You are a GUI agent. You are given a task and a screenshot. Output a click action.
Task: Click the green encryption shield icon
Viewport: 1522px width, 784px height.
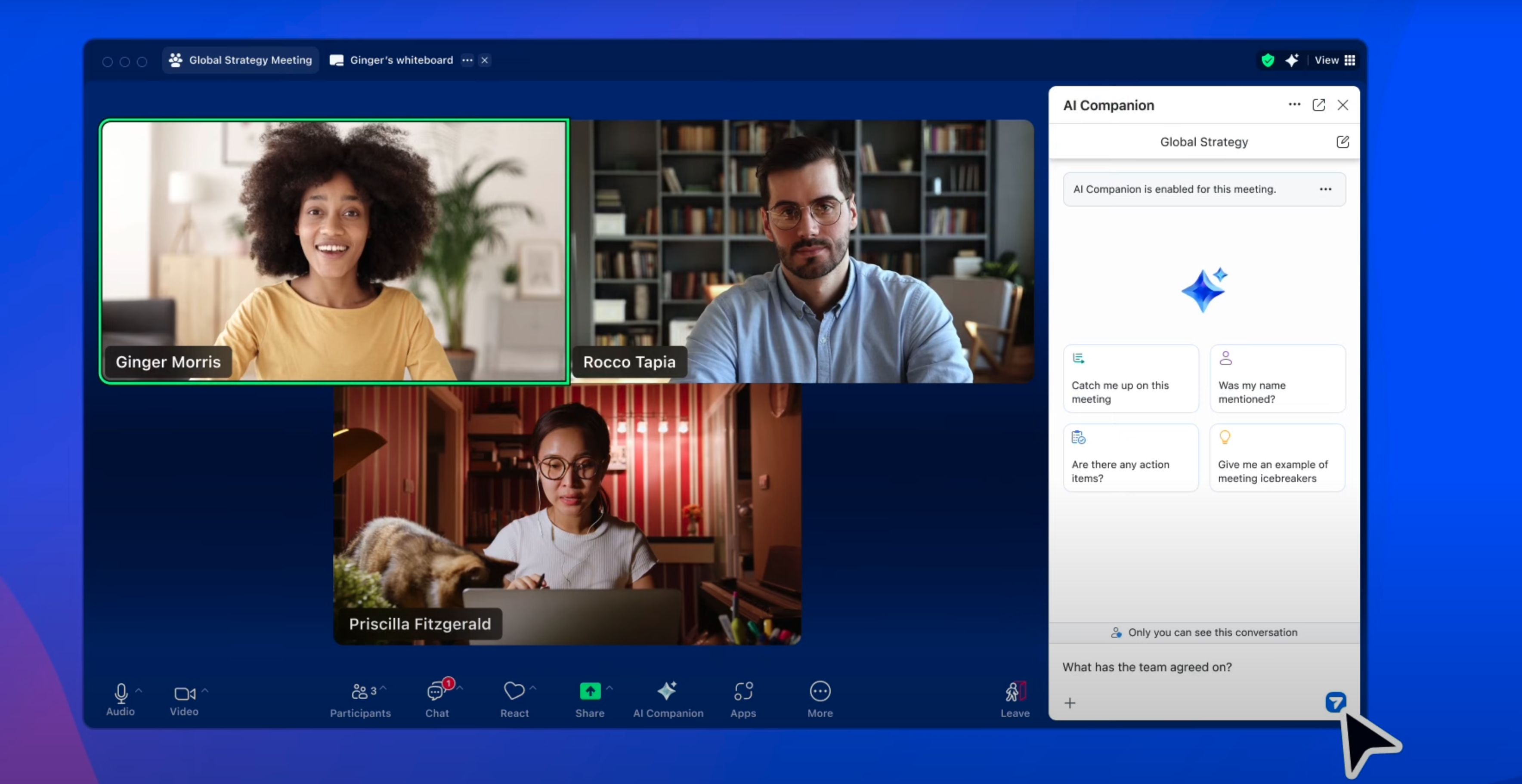click(1268, 60)
